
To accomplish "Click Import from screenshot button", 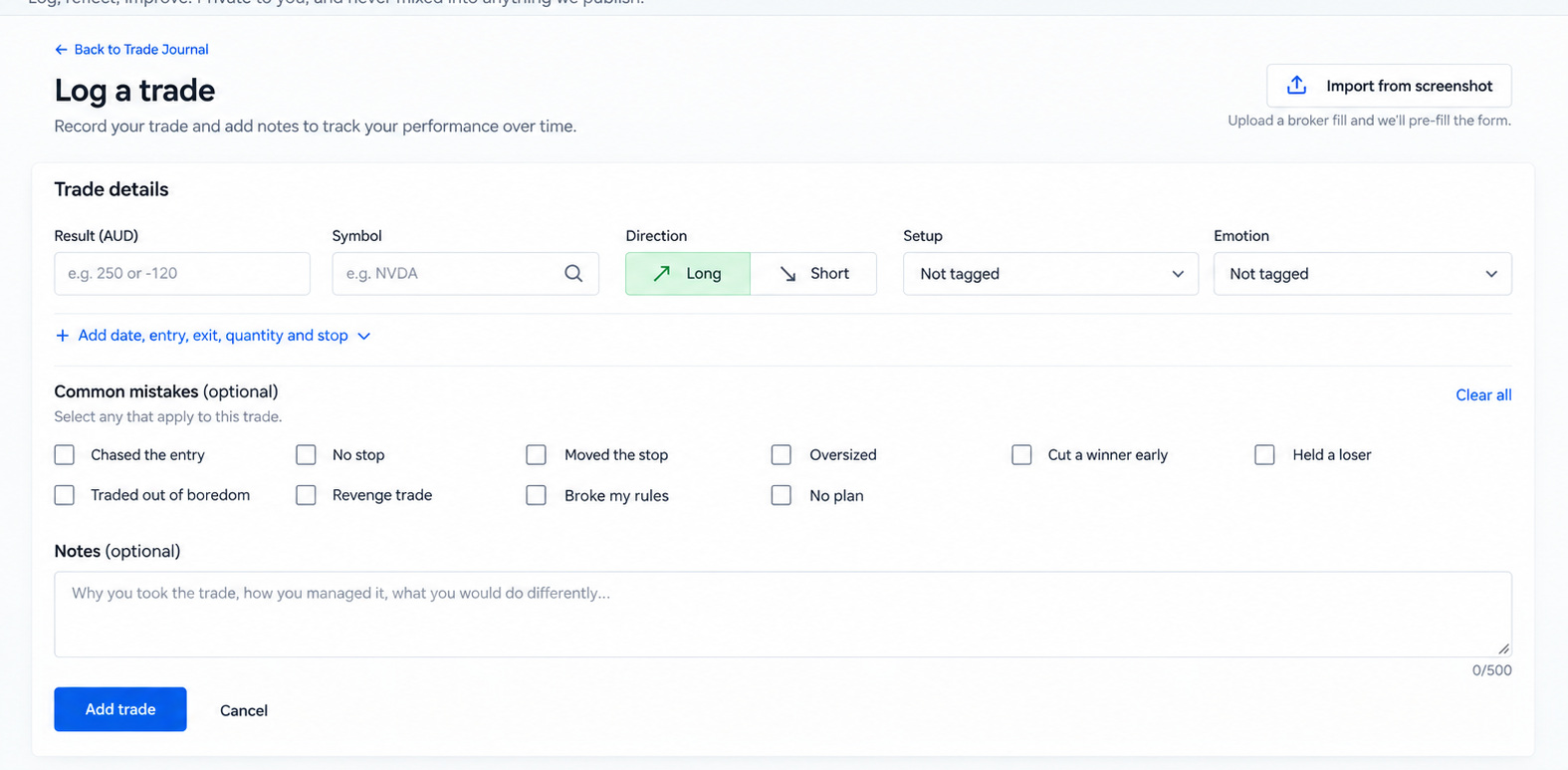I will (x=1389, y=86).
